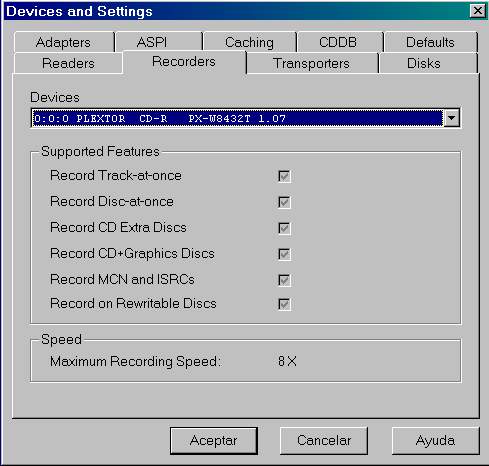Open the Adapters tab

pos(64,42)
